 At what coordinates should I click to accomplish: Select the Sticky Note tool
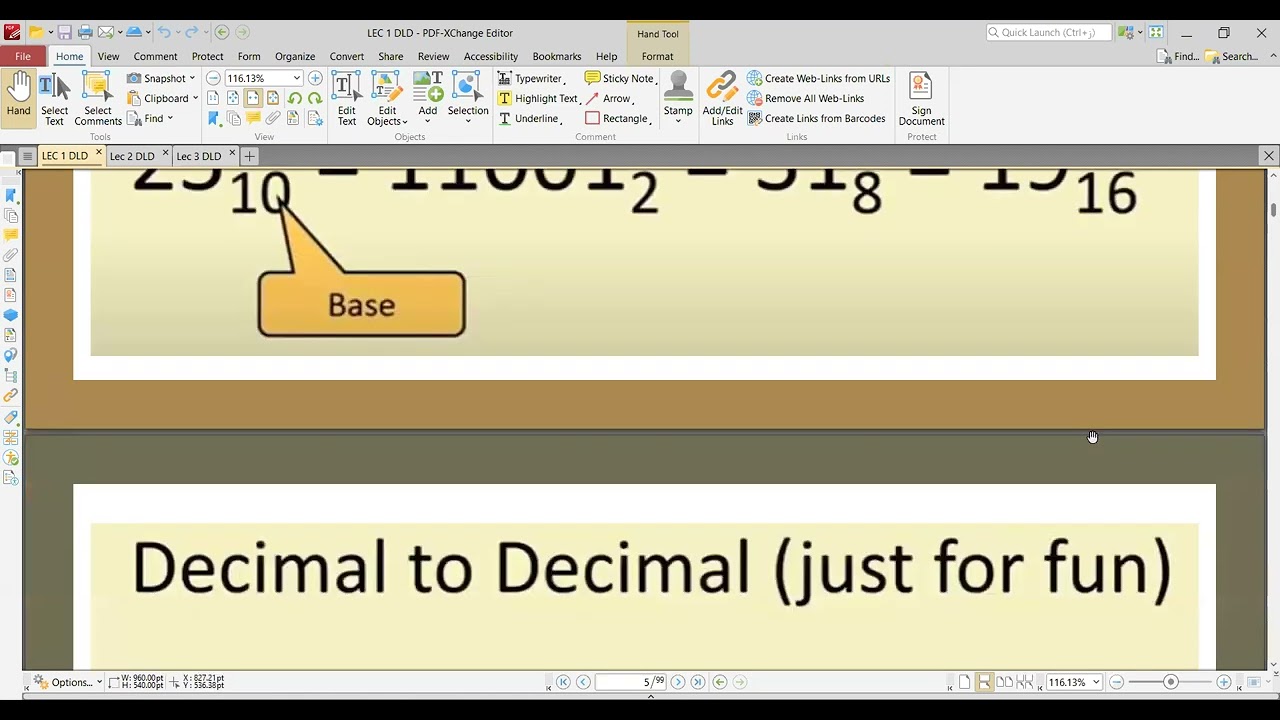point(620,78)
